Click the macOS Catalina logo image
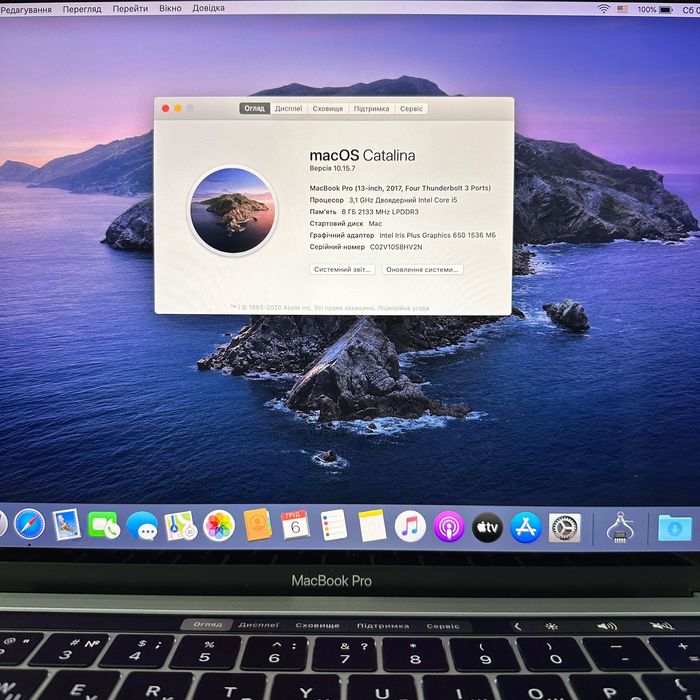The height and width of the screenshot is (700, 700). 232,210
